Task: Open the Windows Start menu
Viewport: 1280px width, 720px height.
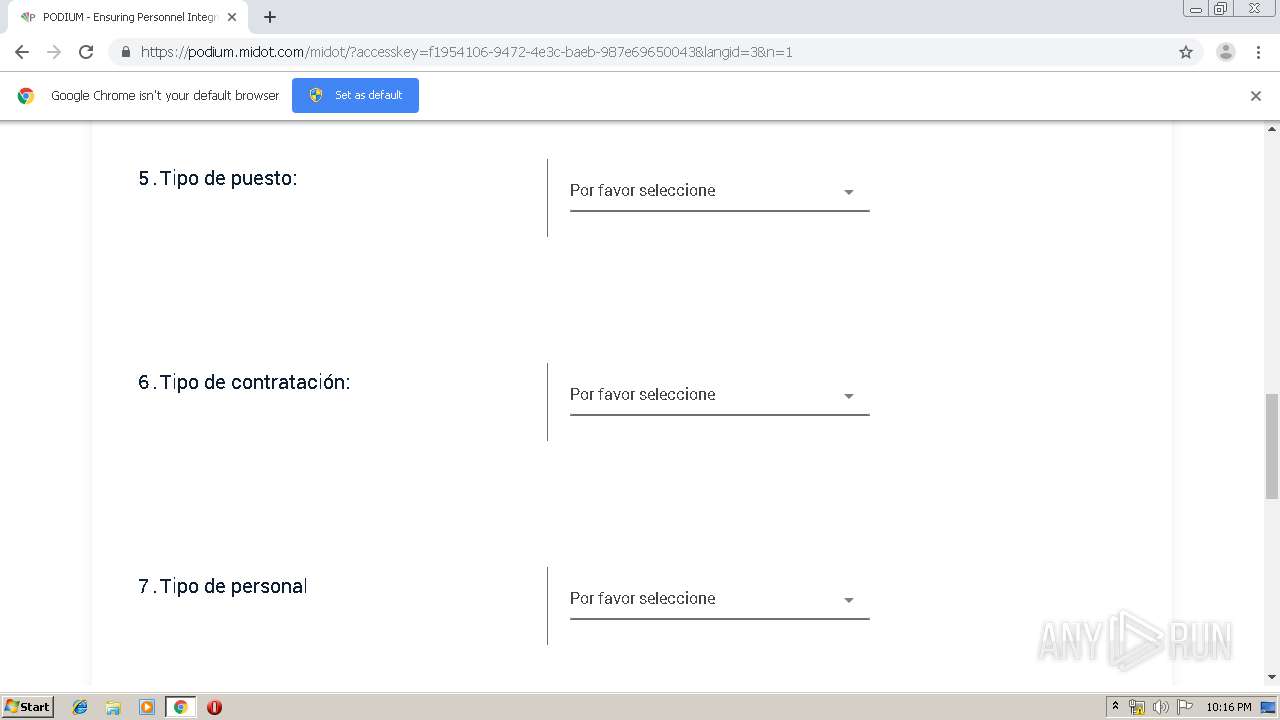Action: (28, 707)
